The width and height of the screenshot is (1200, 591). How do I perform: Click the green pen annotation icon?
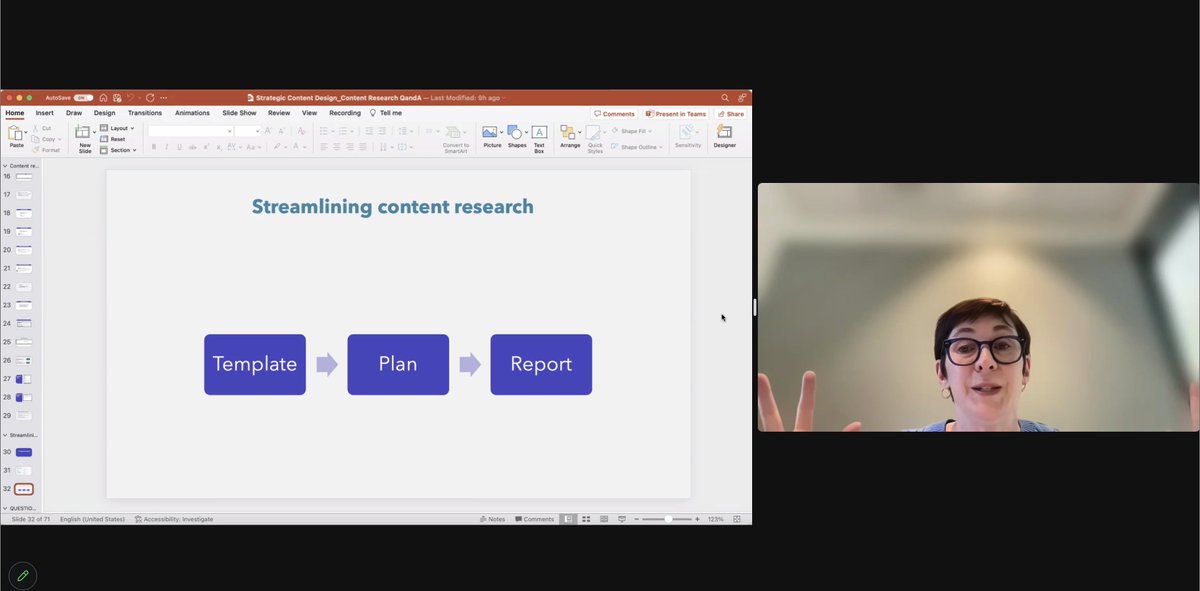[22, 576]
